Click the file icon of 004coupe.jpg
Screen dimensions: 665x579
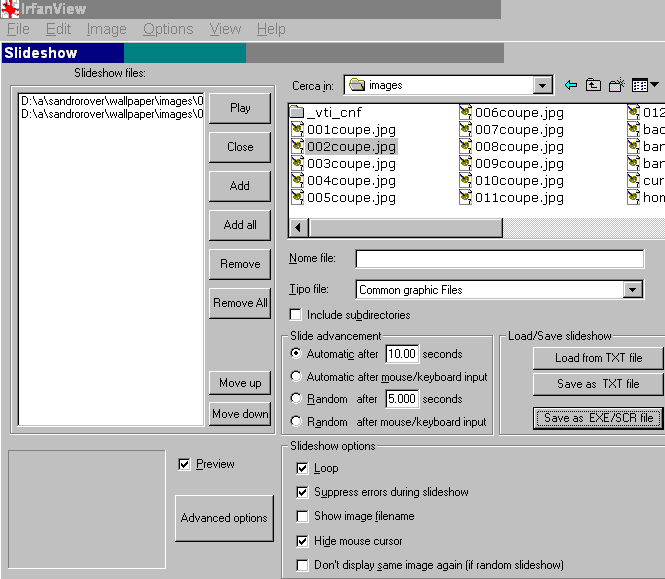click(x=297, y=180)
